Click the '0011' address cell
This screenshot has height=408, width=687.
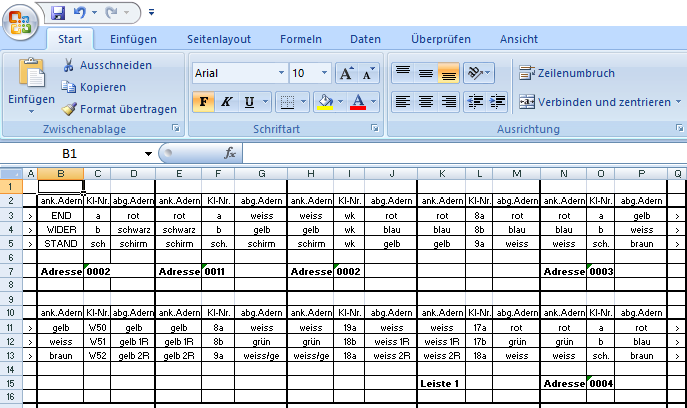(x=218, y=271)
